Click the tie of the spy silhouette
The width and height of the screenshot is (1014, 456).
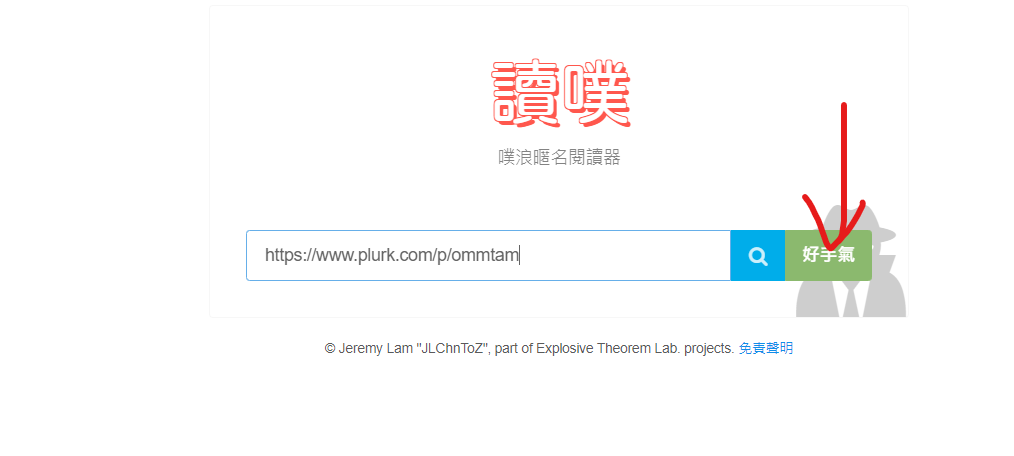tap(851, 299)
